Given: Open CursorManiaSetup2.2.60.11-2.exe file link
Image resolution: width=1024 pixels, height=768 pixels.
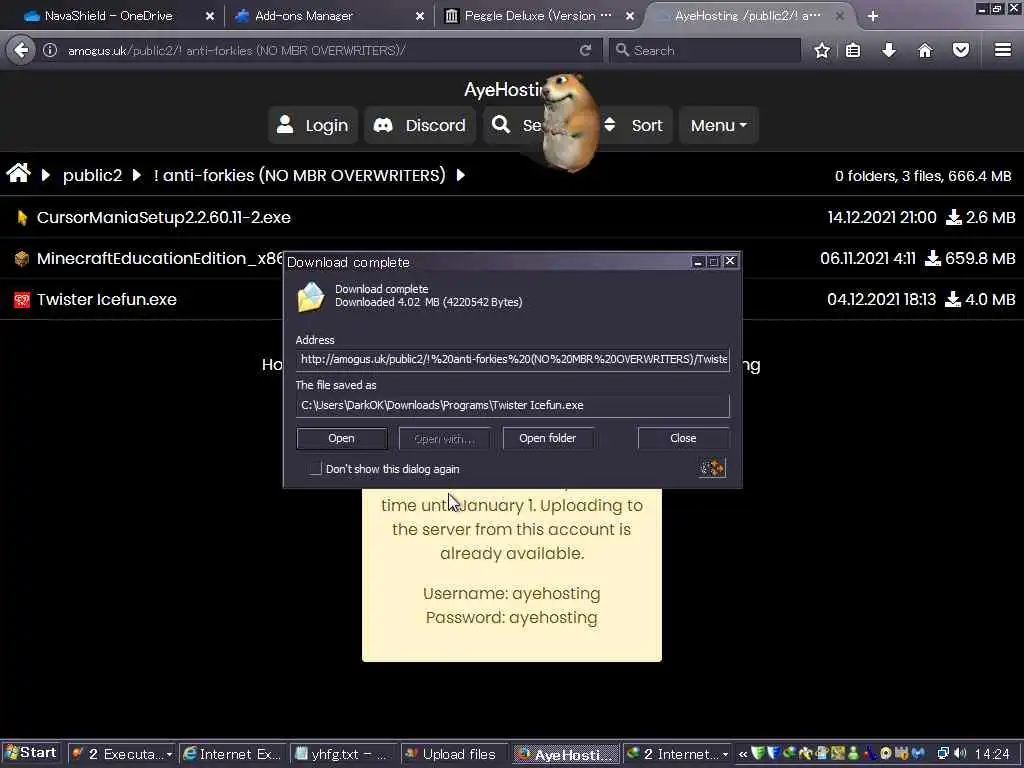Looking at the screenshot, I should 163,217.
